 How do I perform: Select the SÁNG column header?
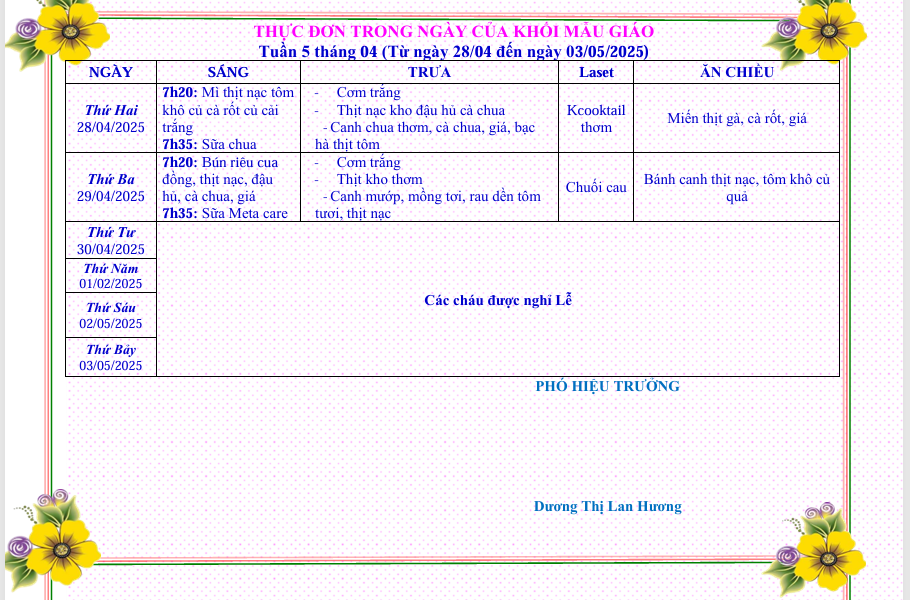(x=228, y=72)
